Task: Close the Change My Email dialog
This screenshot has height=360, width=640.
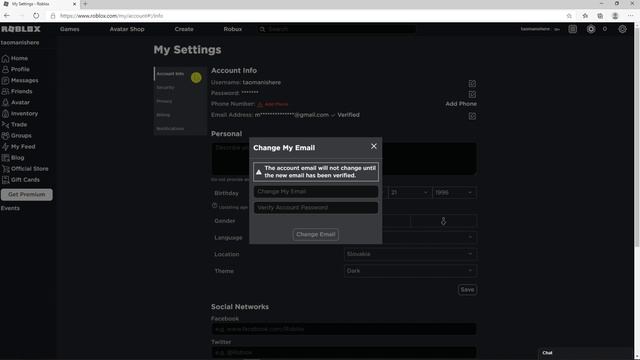Action: (373, 146)
